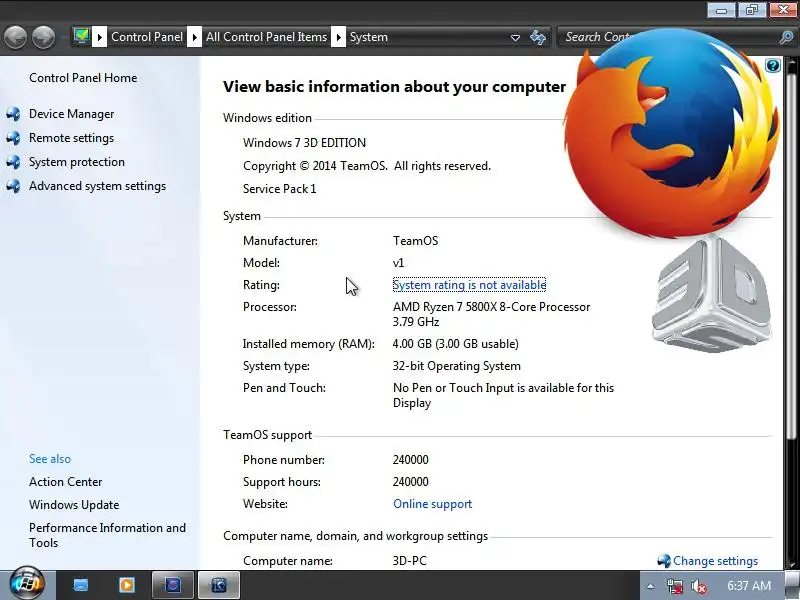
Task: Select the Control Panel breadcrumb
Action: point(147,37)
